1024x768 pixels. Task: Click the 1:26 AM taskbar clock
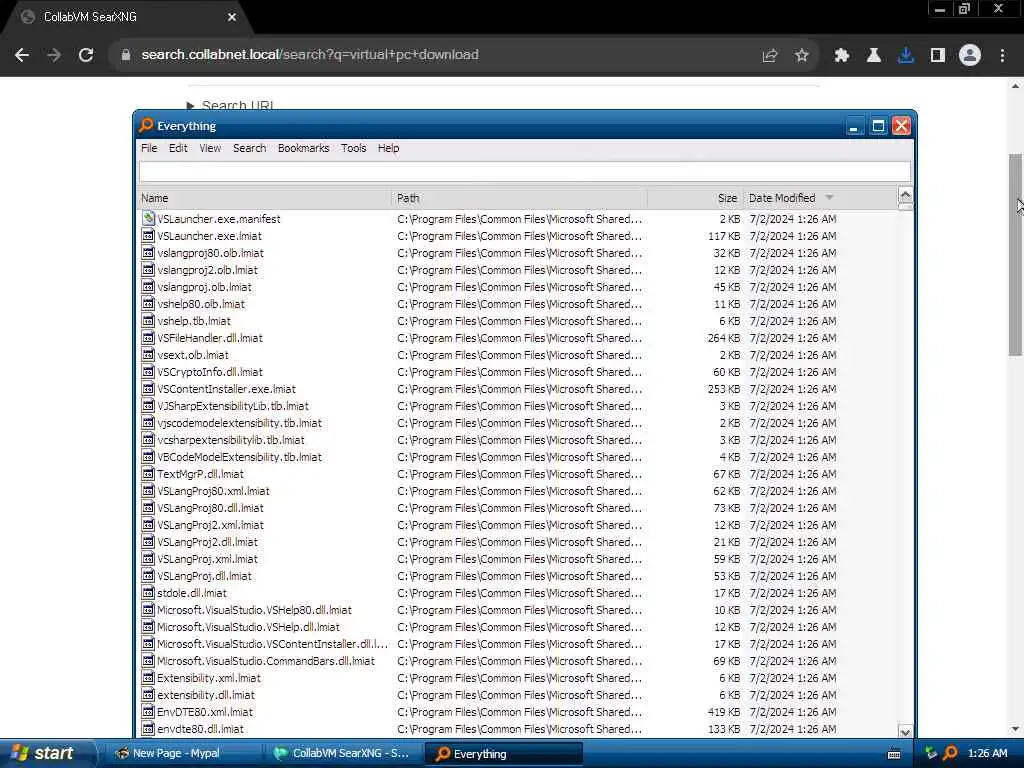pos(987,753)
